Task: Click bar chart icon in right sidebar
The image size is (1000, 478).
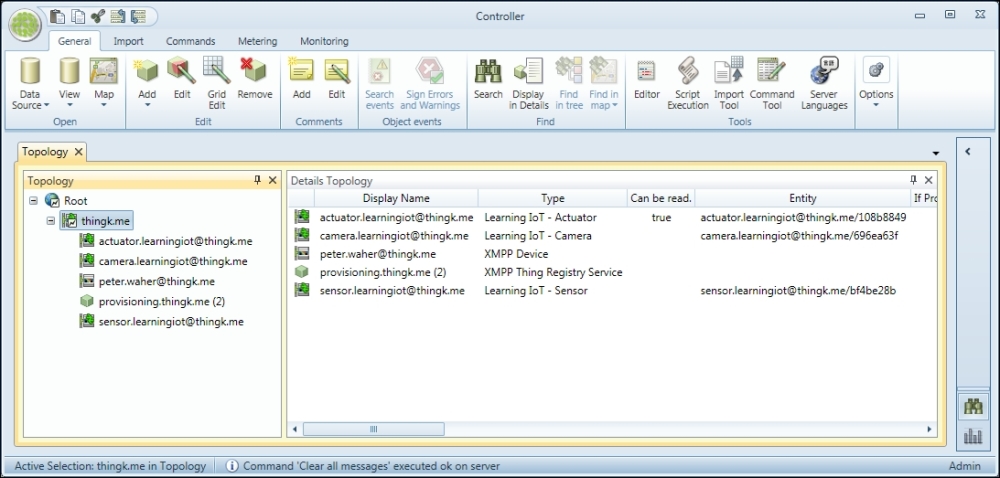Action: click(x=973, y=436)
